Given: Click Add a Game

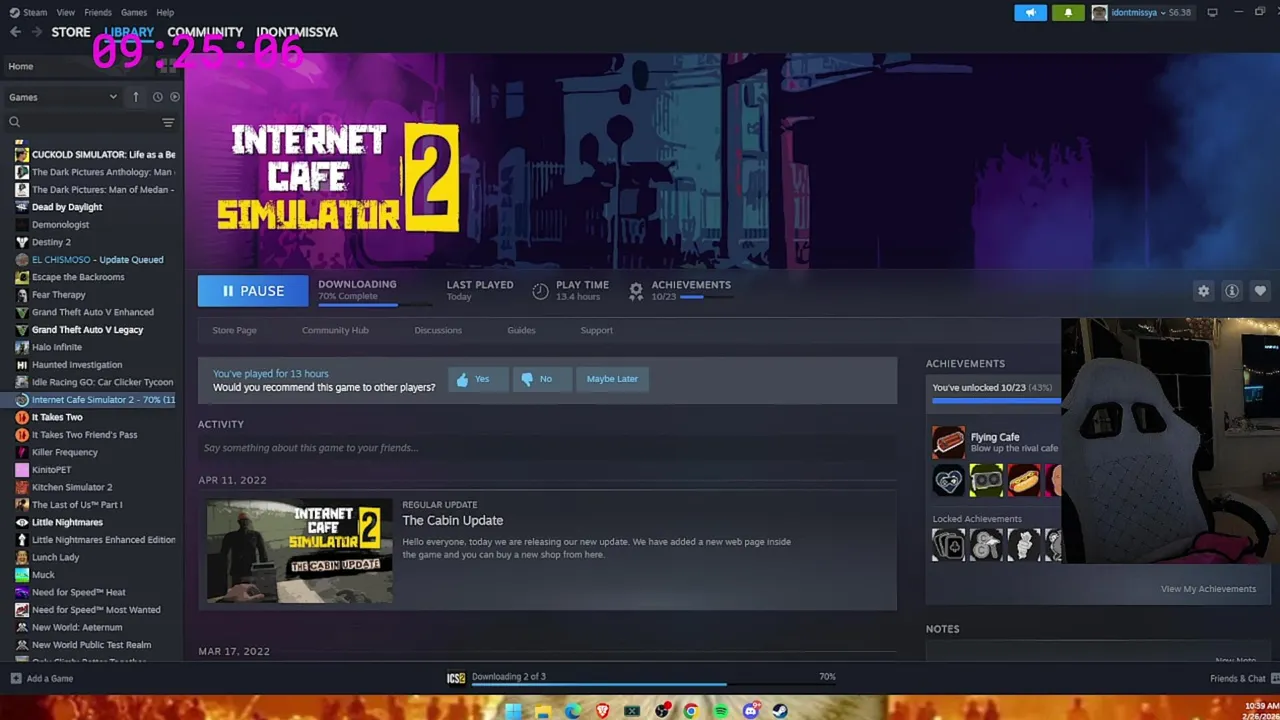Looking at the screenshot, I should point(40,678).
